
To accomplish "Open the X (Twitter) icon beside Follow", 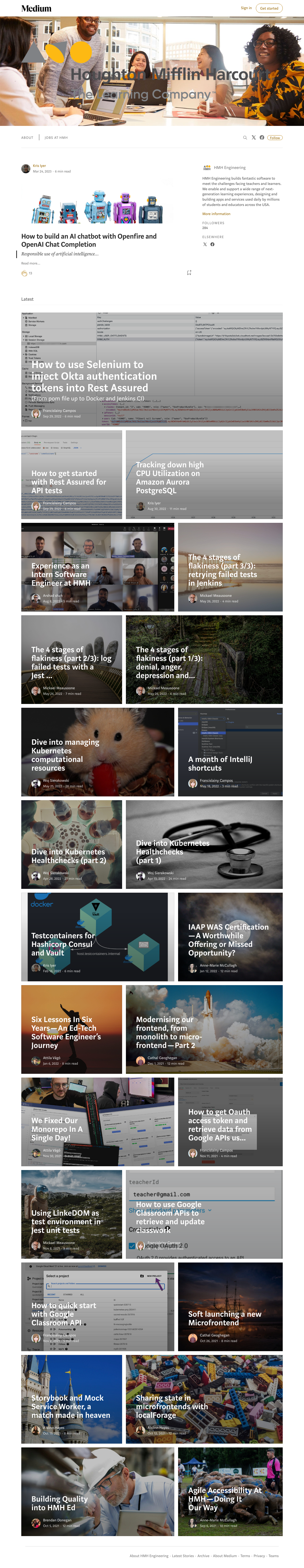I will [x=253, y=138].
